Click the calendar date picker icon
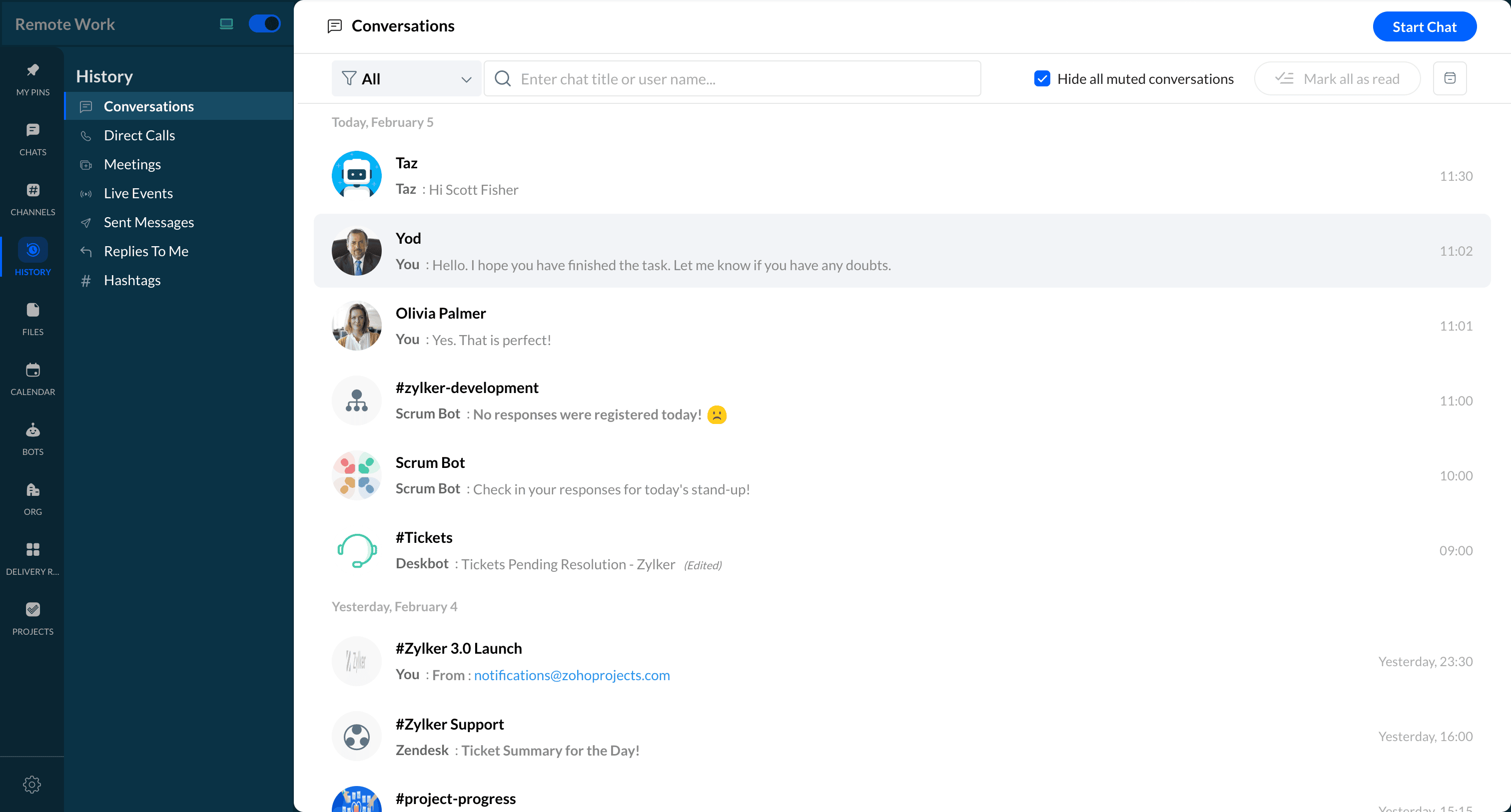This screenshot has height=812, width=1511. tap(1450, 78)
